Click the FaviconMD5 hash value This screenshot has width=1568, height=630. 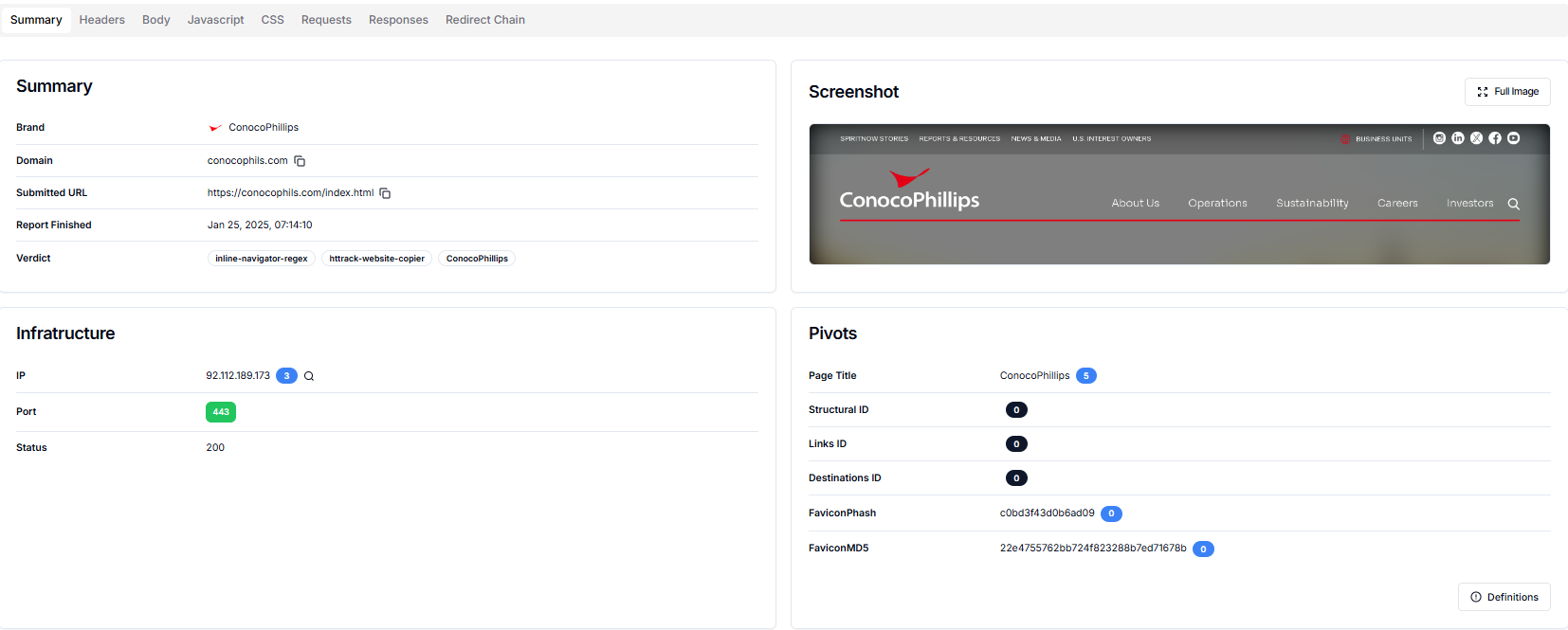coord(1093,549)
